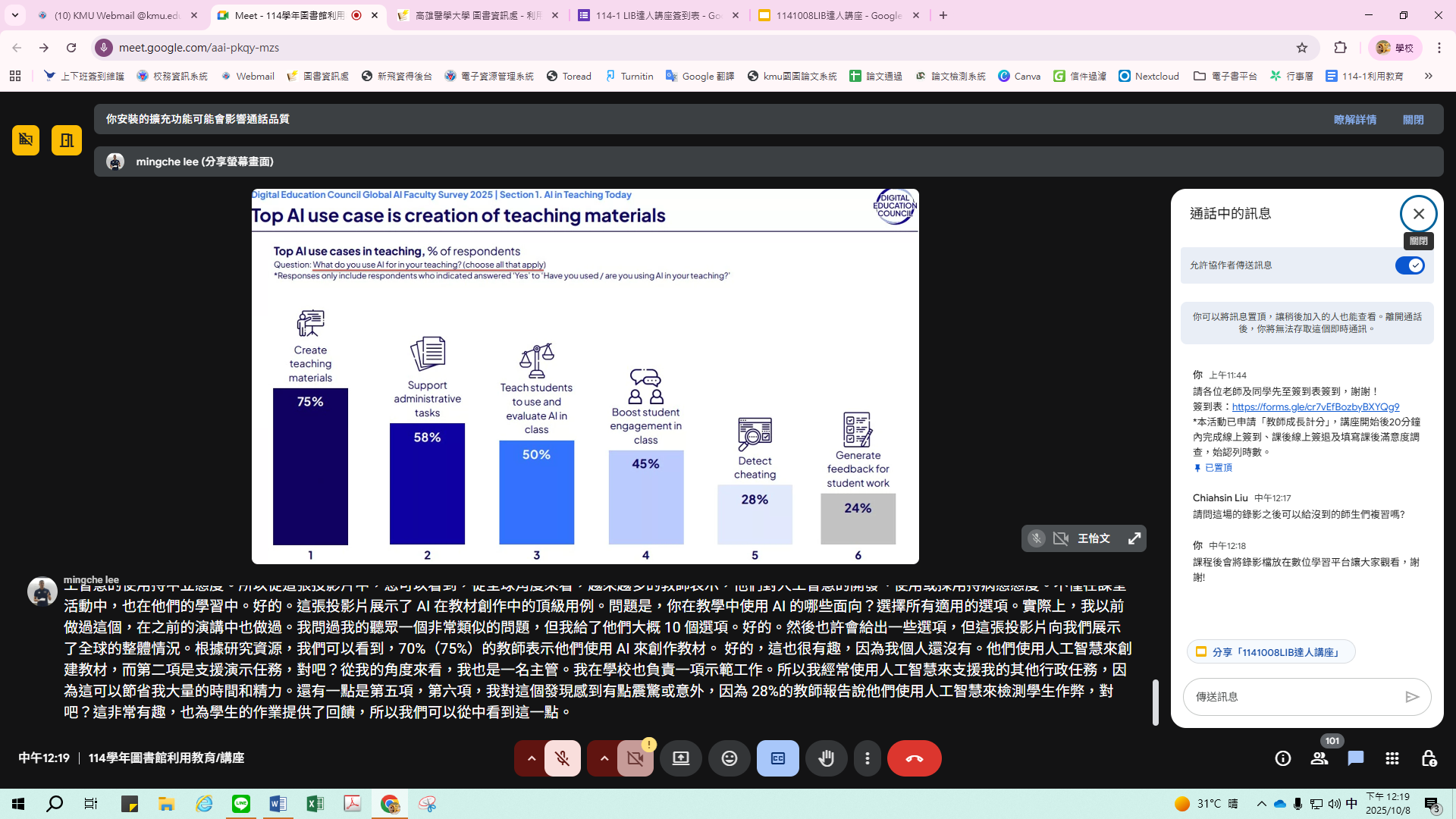
Task: Expand video settings arrow beside camera
Action: coord(604,758)
